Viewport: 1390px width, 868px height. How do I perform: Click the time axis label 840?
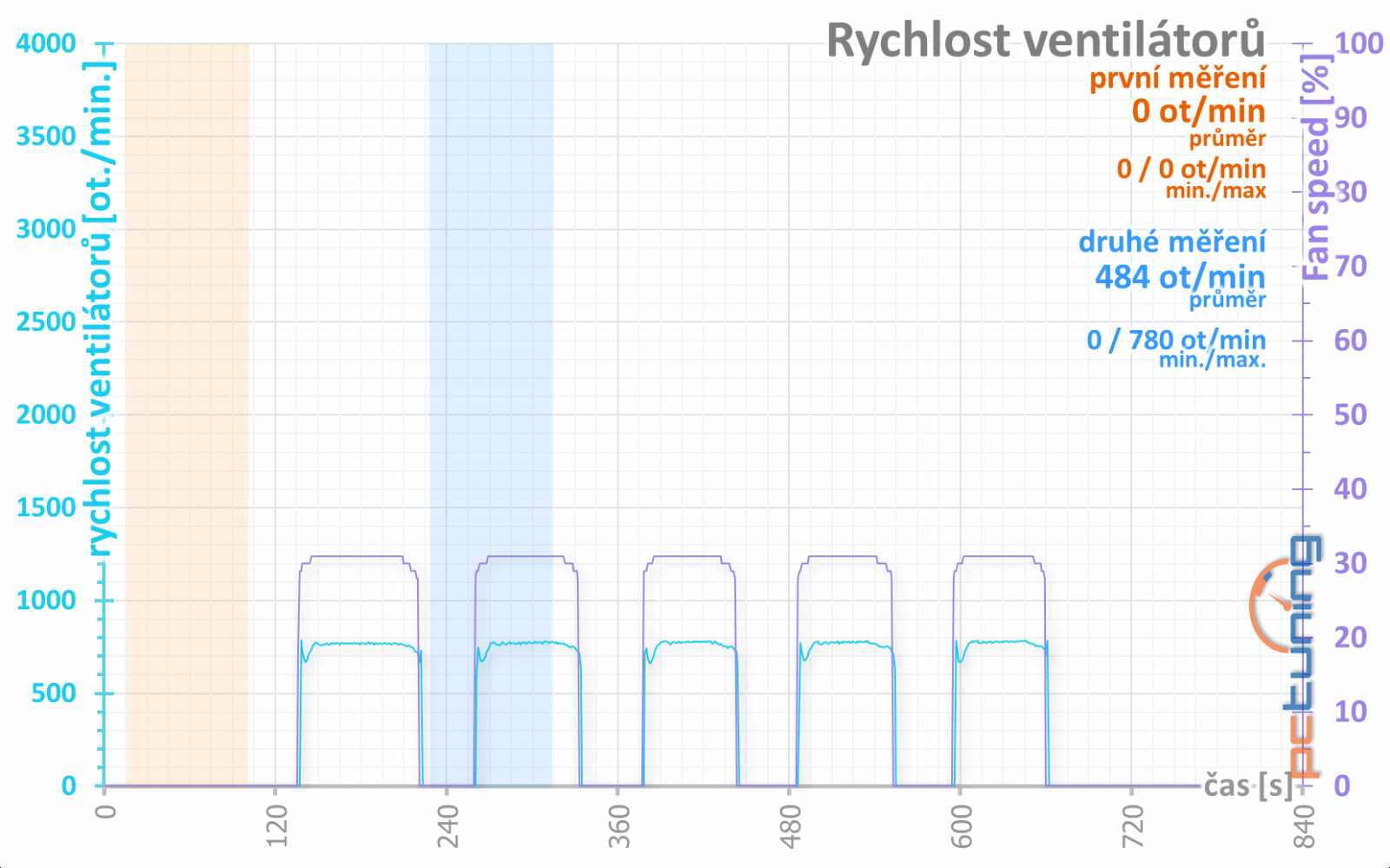point(1303,825)
